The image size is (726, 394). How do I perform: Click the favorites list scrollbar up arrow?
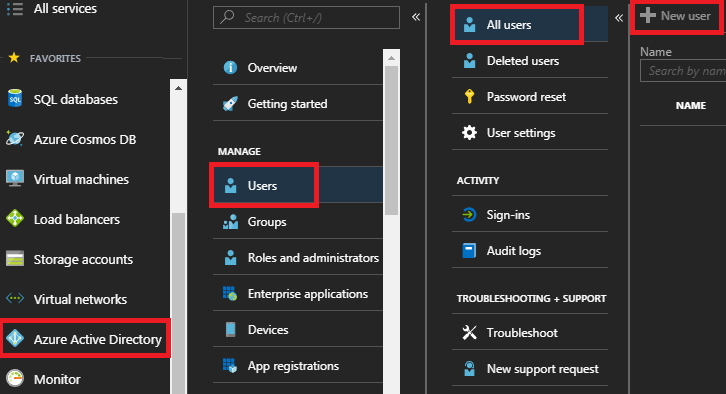coord(178,88)
